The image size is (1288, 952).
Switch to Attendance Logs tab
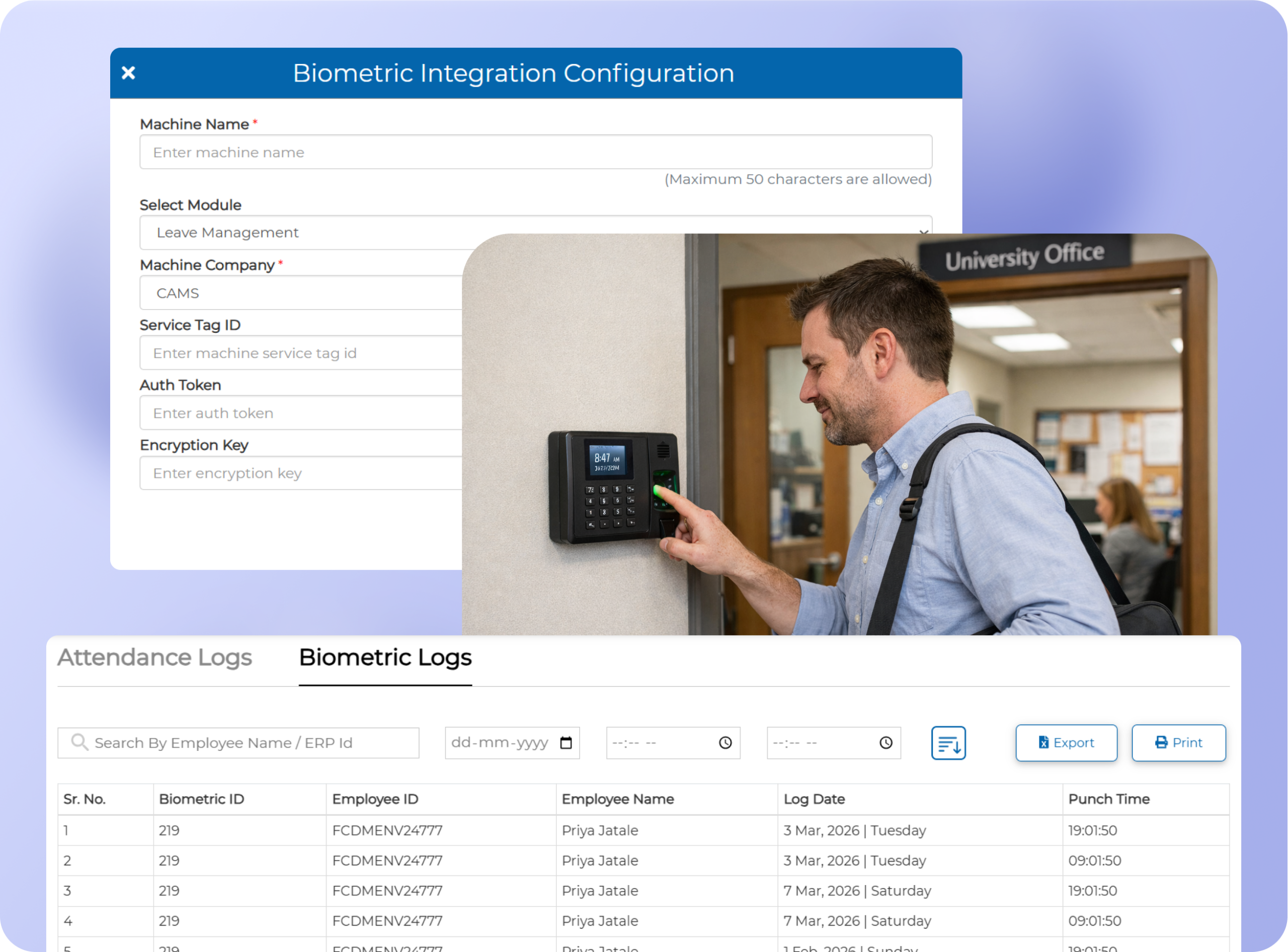pos(154,657)
